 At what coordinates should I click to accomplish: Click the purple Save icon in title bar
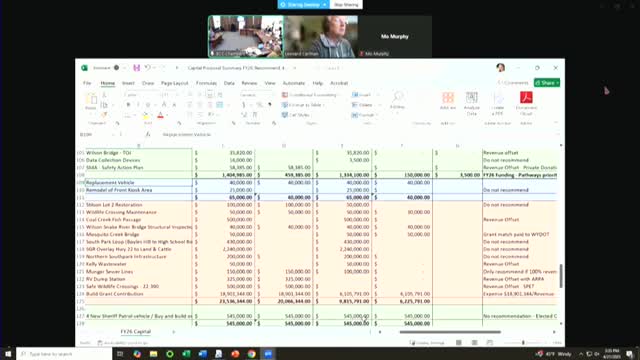pyautogui.click(x=136, y=68)
